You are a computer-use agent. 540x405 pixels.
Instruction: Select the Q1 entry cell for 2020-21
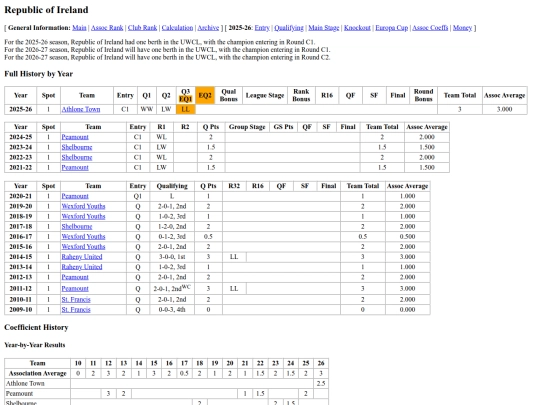pyautogui.click(x=138, y=196)
